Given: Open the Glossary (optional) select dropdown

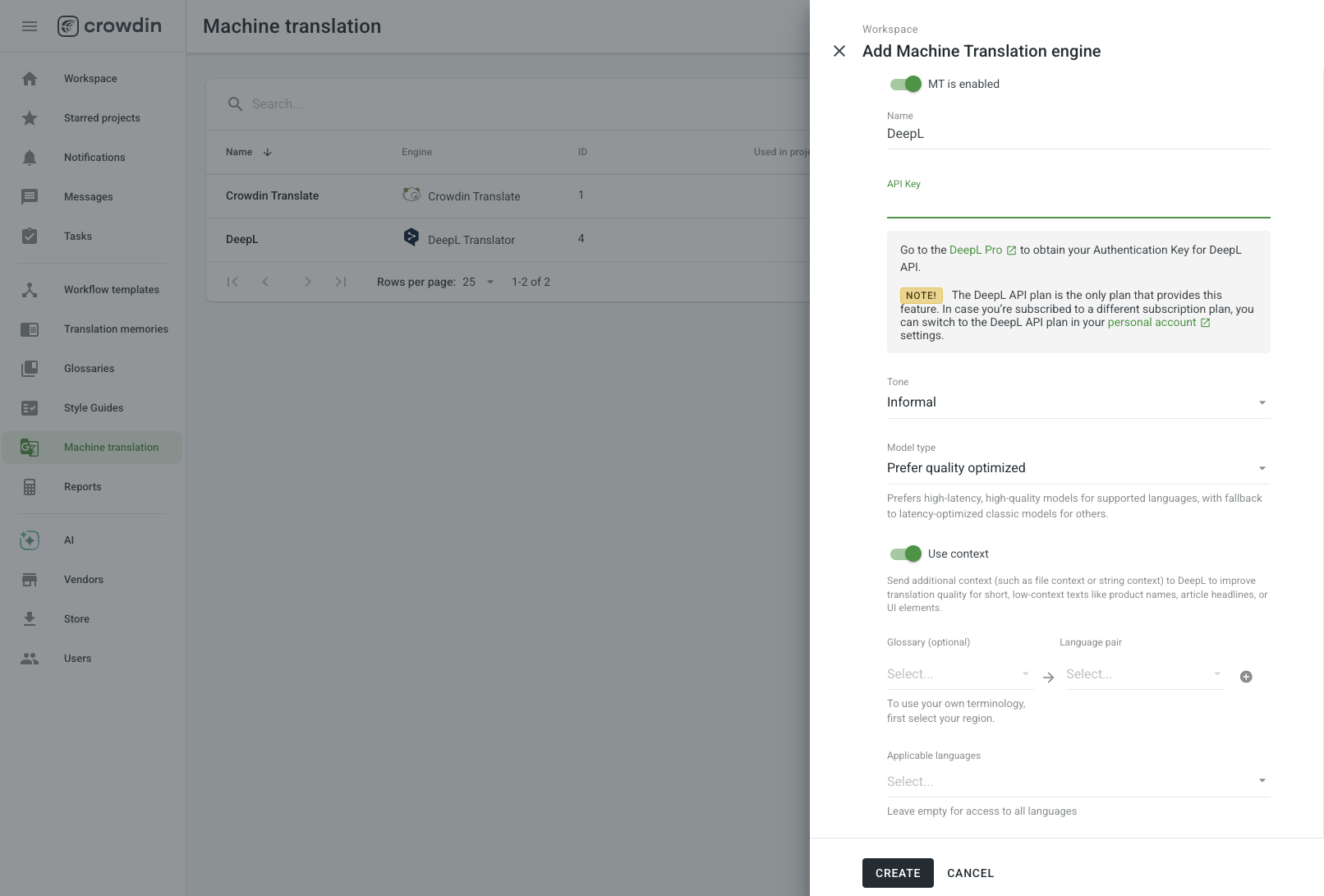Looking at the screenshot, I should (959, 674).
